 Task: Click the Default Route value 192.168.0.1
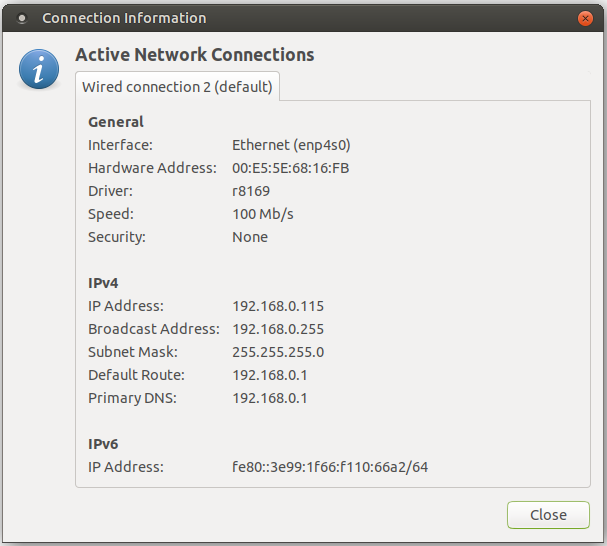pyautogui.click(x=270, y=375)
